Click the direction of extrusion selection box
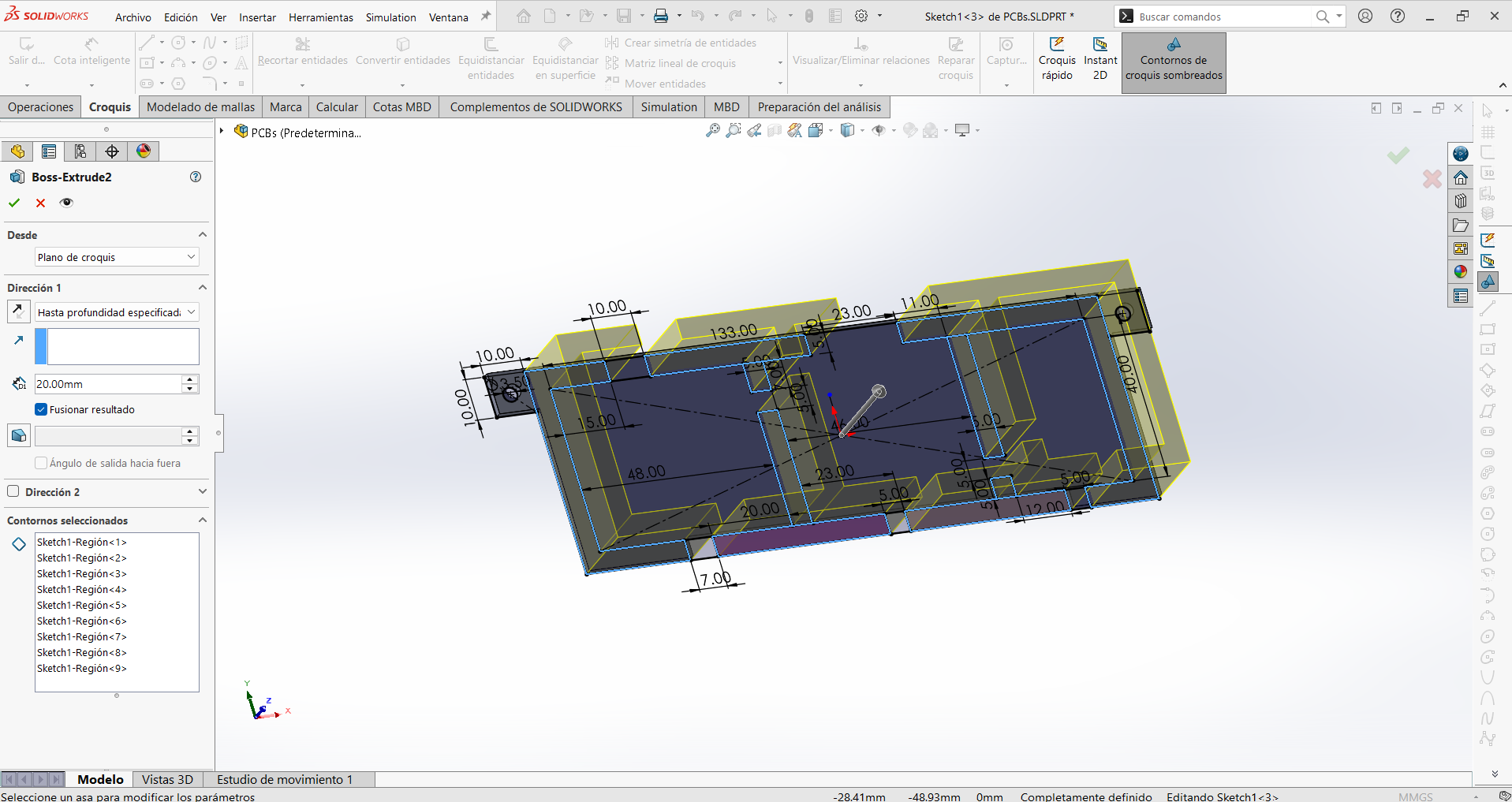 tap(117, 346)
